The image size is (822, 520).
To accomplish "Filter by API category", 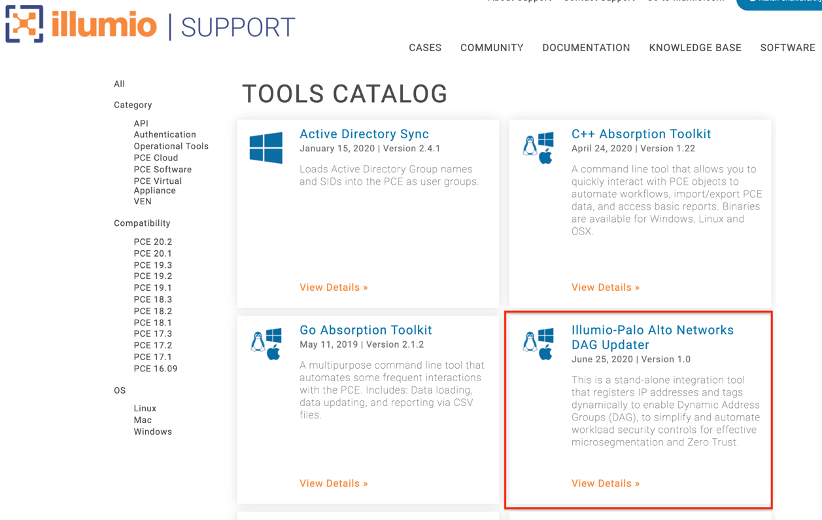I will point(141,123).
